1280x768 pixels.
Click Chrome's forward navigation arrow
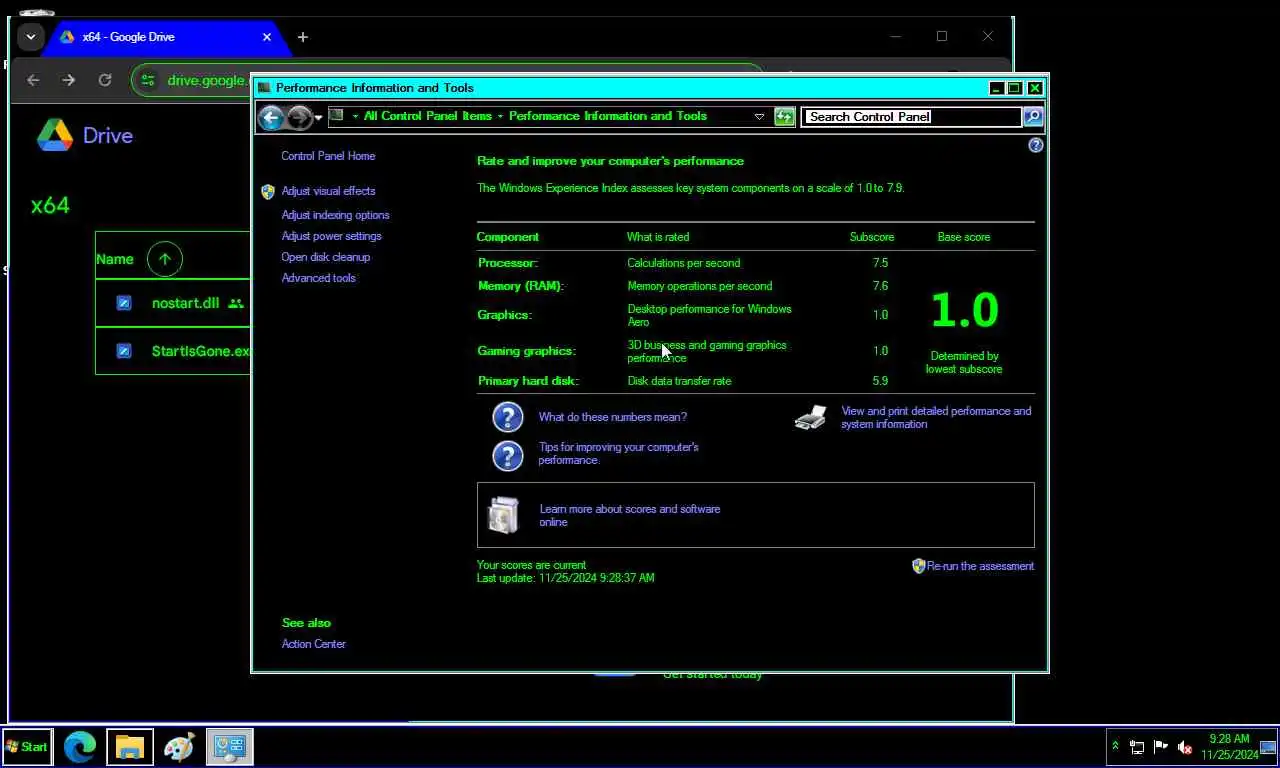pos(68,80)
